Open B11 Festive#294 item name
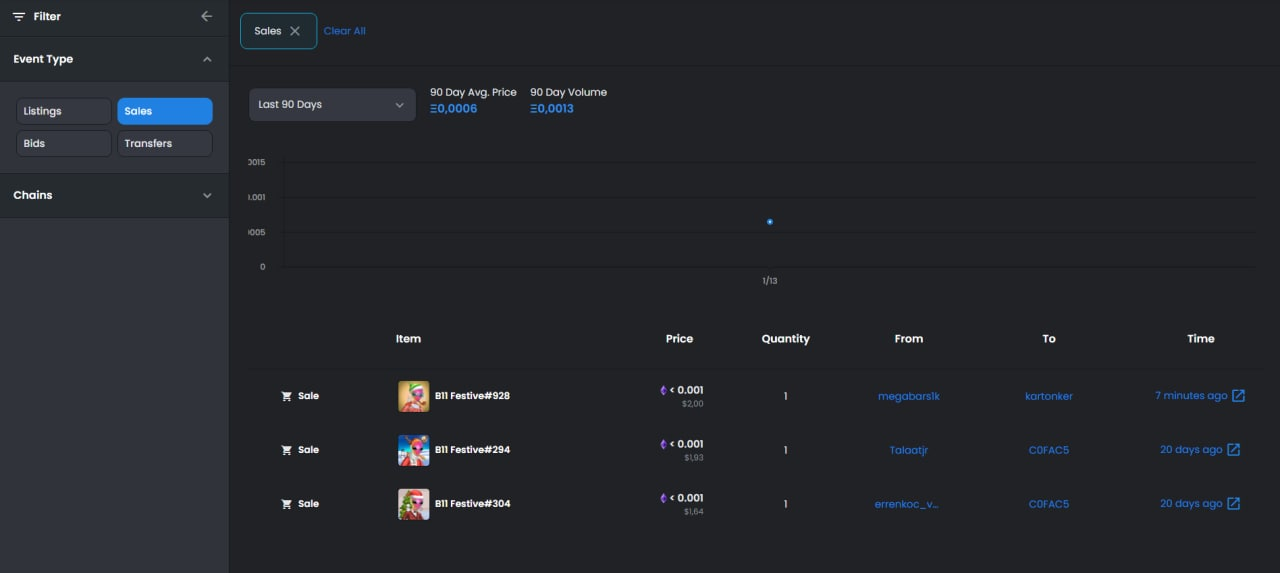 click(x=472, y=450)
